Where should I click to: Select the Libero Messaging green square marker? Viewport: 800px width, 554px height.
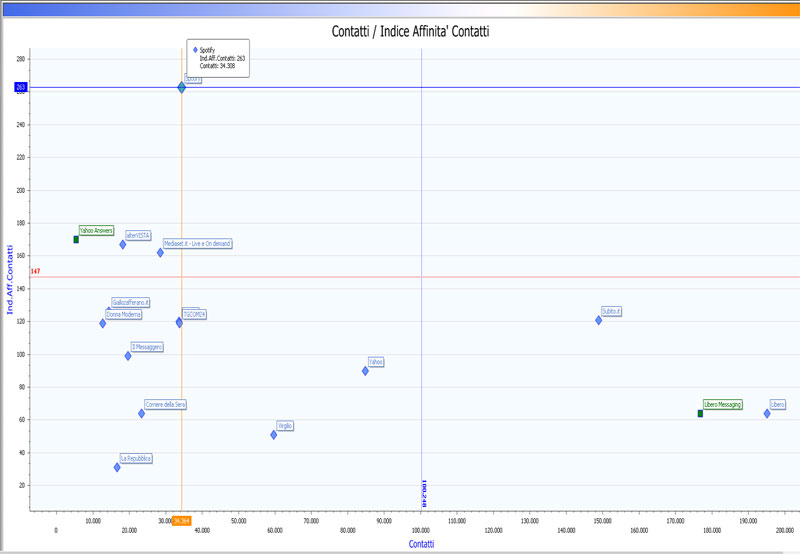click(700, 413)
